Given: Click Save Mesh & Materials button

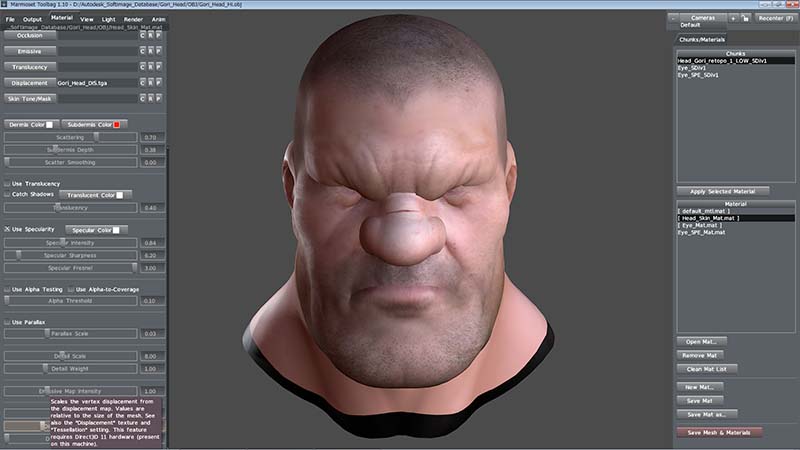Looking at the screenshot, I should tap(719, 432).
